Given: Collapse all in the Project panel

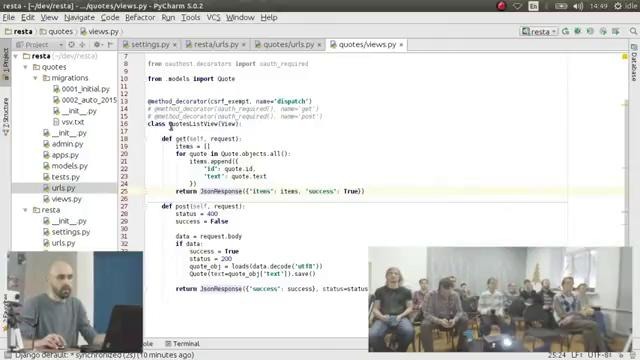Looking at the screenshot, I should pos(82,44).
